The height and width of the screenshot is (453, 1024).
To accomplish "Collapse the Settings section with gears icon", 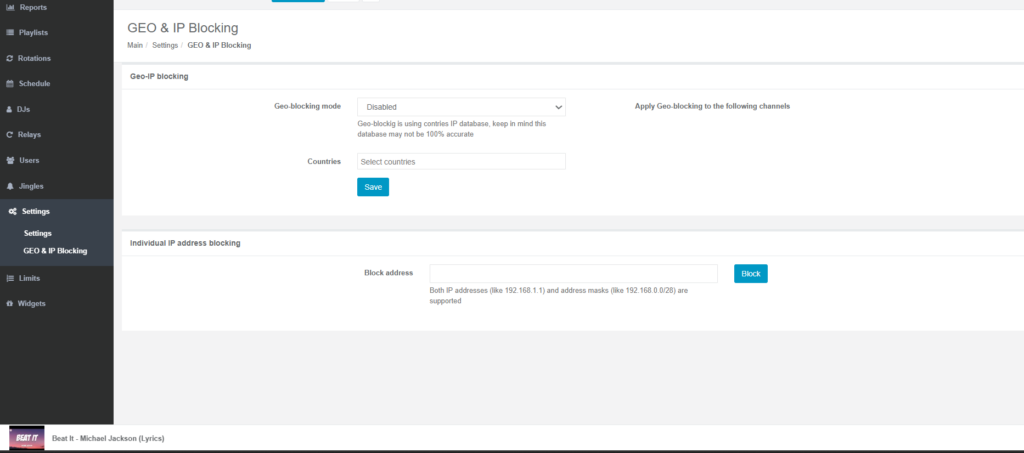I will (x=12, y=212).
